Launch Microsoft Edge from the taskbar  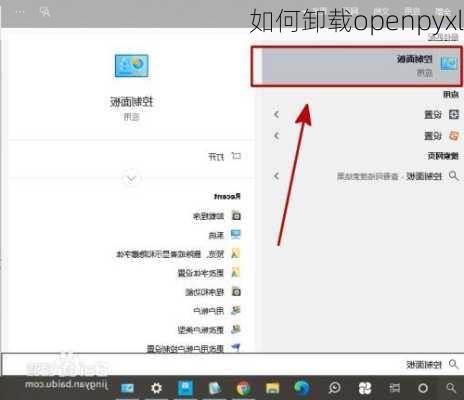coord(302,388)
